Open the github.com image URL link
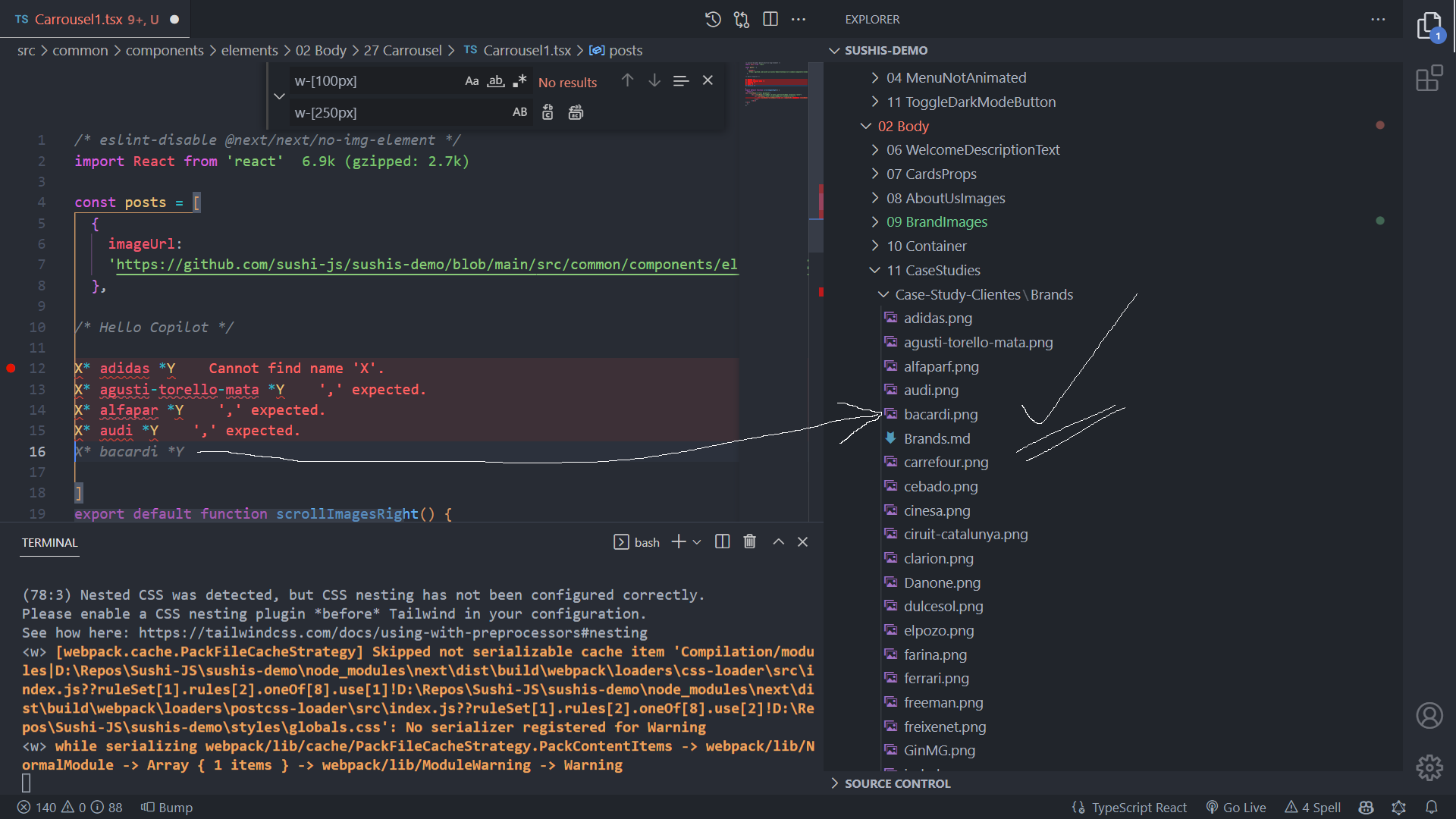Screen dimensions: 1456x819 (426, 265)
